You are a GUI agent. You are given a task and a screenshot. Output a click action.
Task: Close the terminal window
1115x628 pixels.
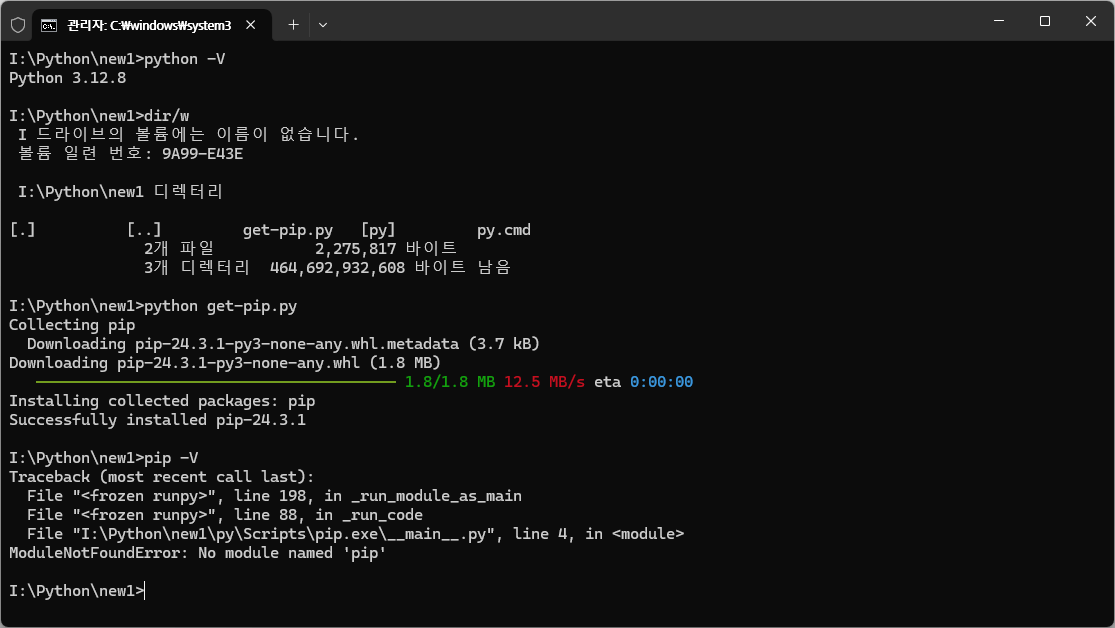[1091, 21]
